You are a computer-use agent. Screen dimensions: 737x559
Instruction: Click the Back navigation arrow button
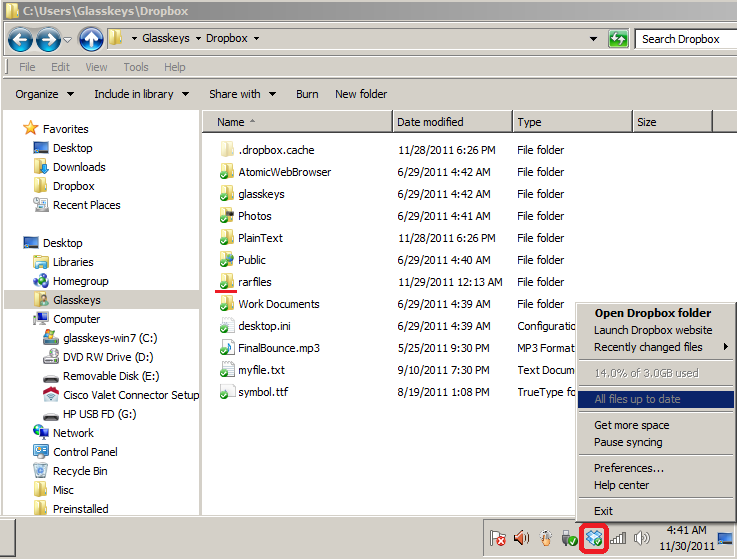[20, 39]
